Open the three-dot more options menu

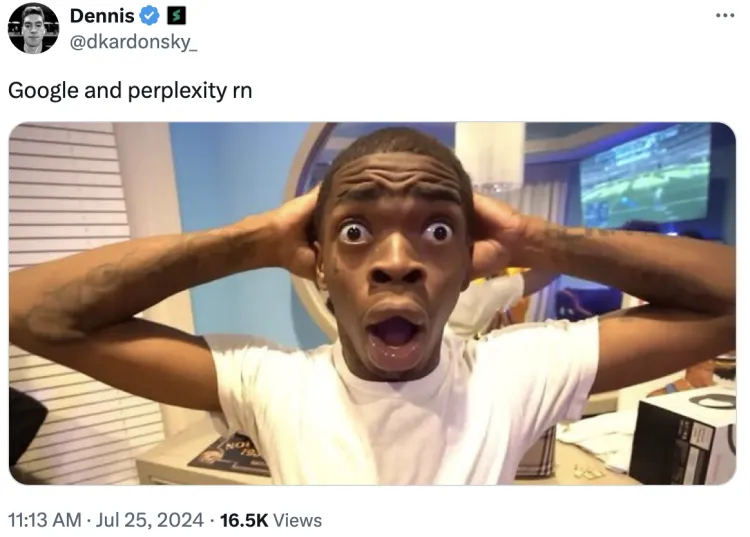coord(725,16)
